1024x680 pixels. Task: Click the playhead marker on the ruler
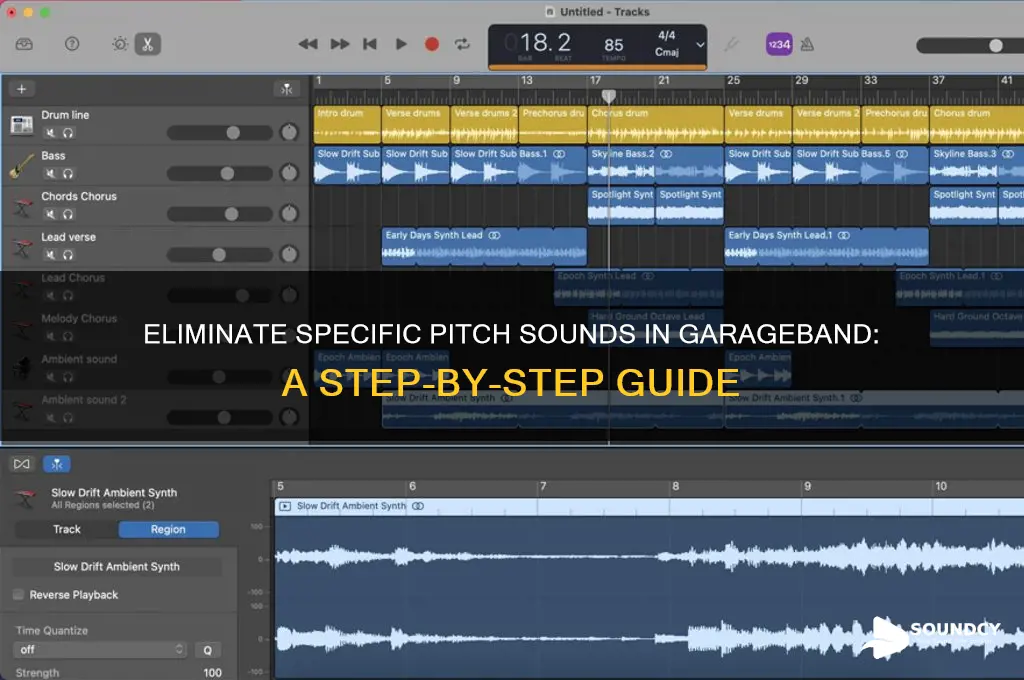(x=609, y=97)
